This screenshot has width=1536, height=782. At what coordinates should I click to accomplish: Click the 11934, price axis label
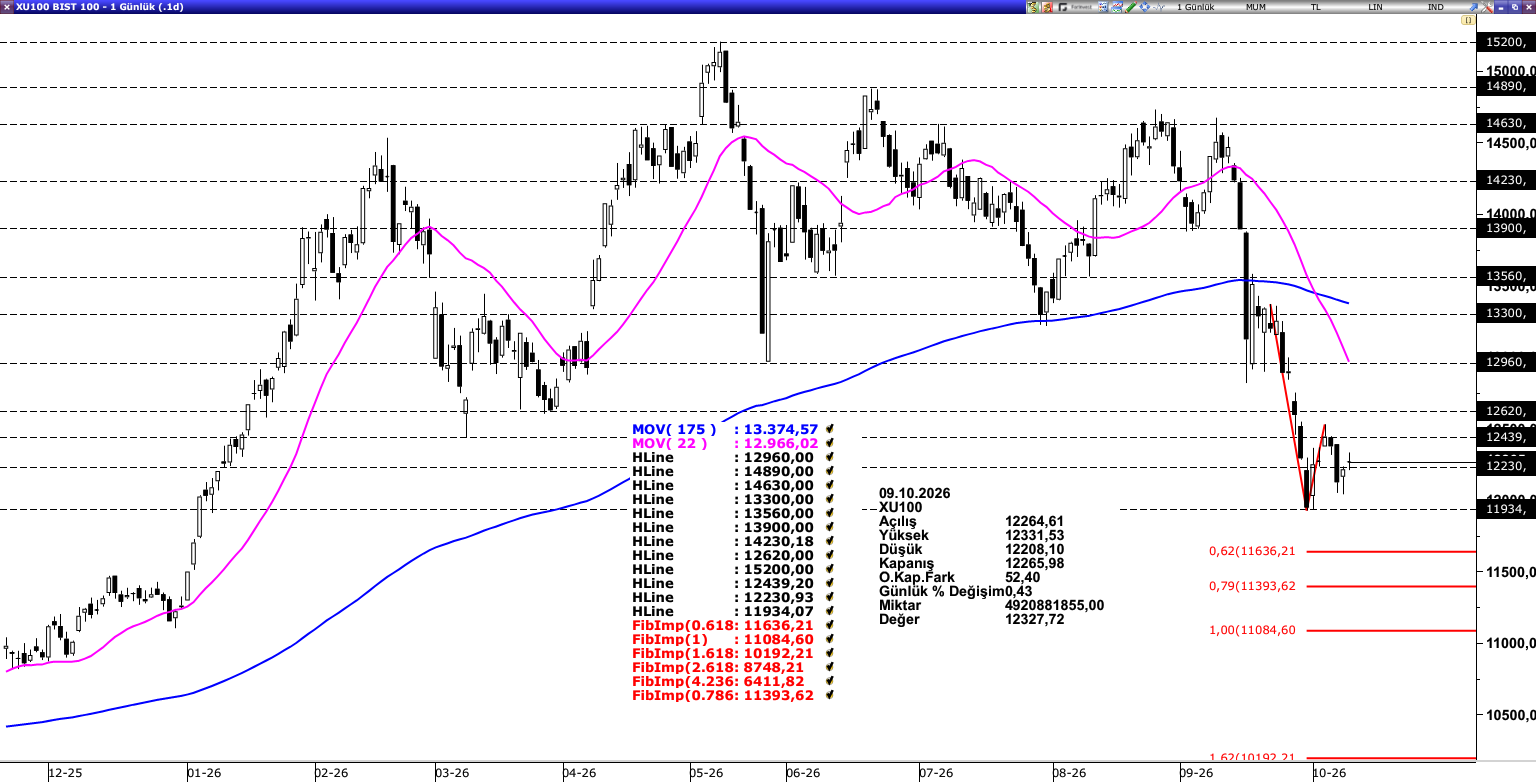[x=1506, y=509]
